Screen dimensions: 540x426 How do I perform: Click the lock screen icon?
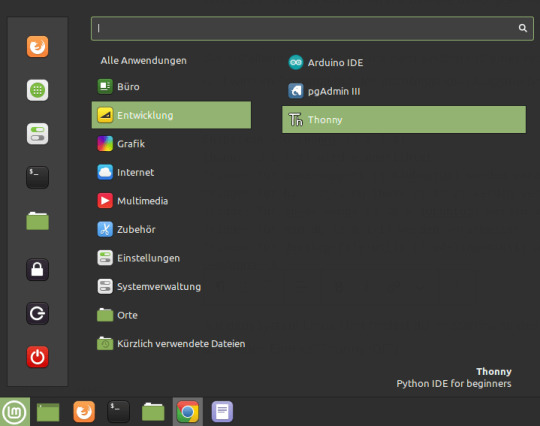point(38,269)
